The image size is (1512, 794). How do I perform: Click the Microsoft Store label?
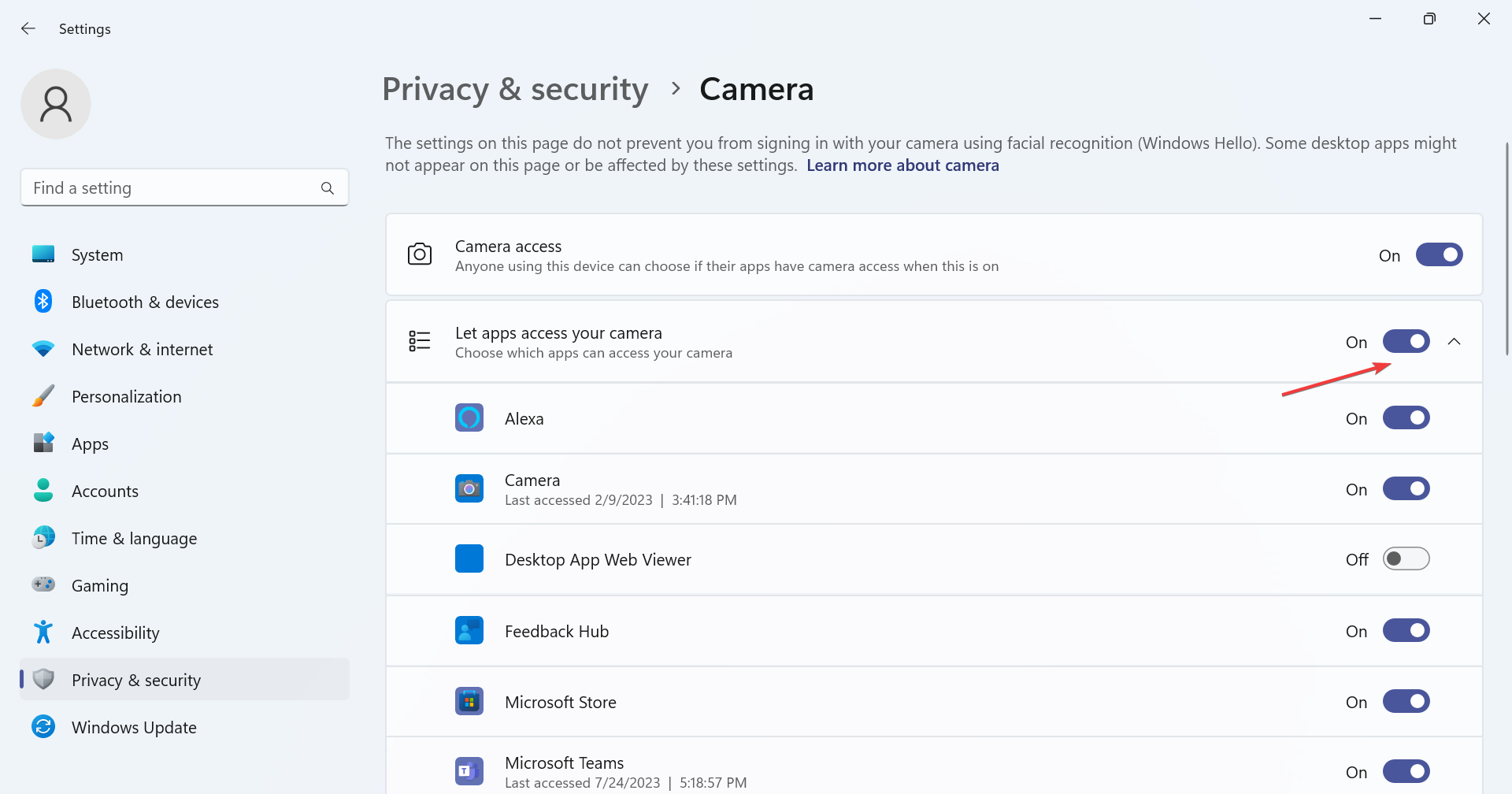pos(561,702)
